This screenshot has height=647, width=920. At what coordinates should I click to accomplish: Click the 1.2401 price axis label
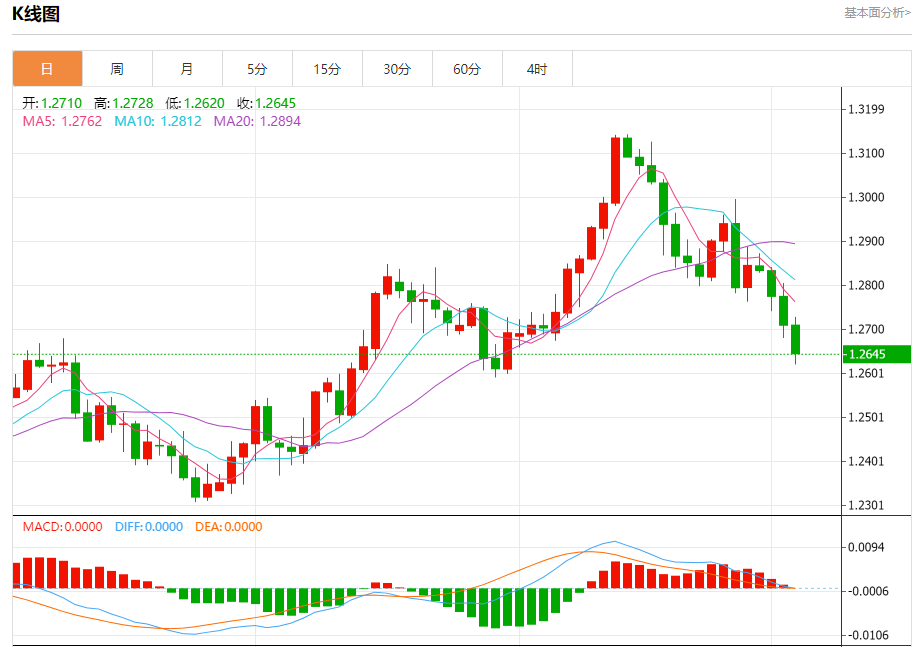point(866,461)
